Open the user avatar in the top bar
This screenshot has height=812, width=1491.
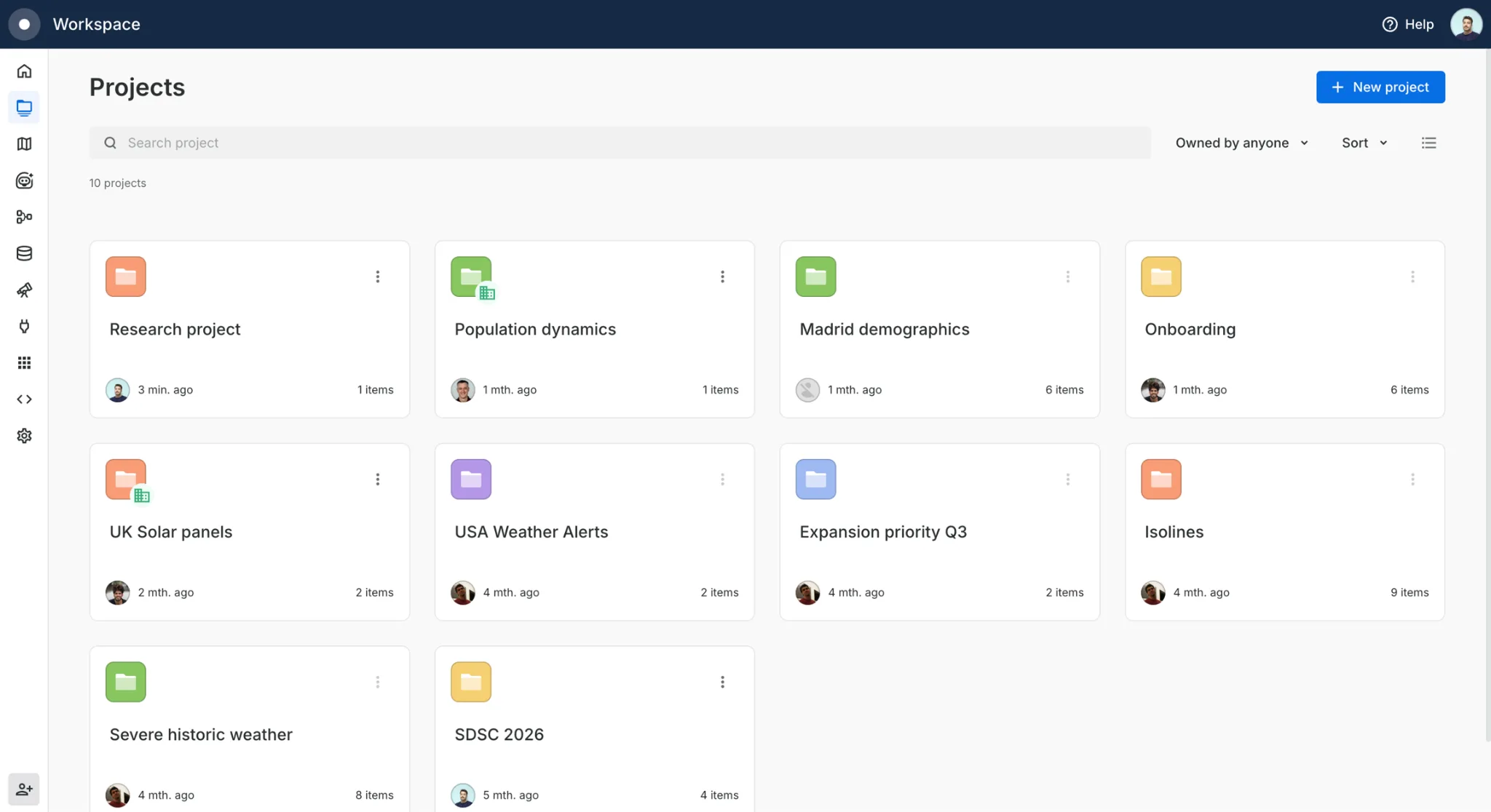click(x=1466, y=24)
